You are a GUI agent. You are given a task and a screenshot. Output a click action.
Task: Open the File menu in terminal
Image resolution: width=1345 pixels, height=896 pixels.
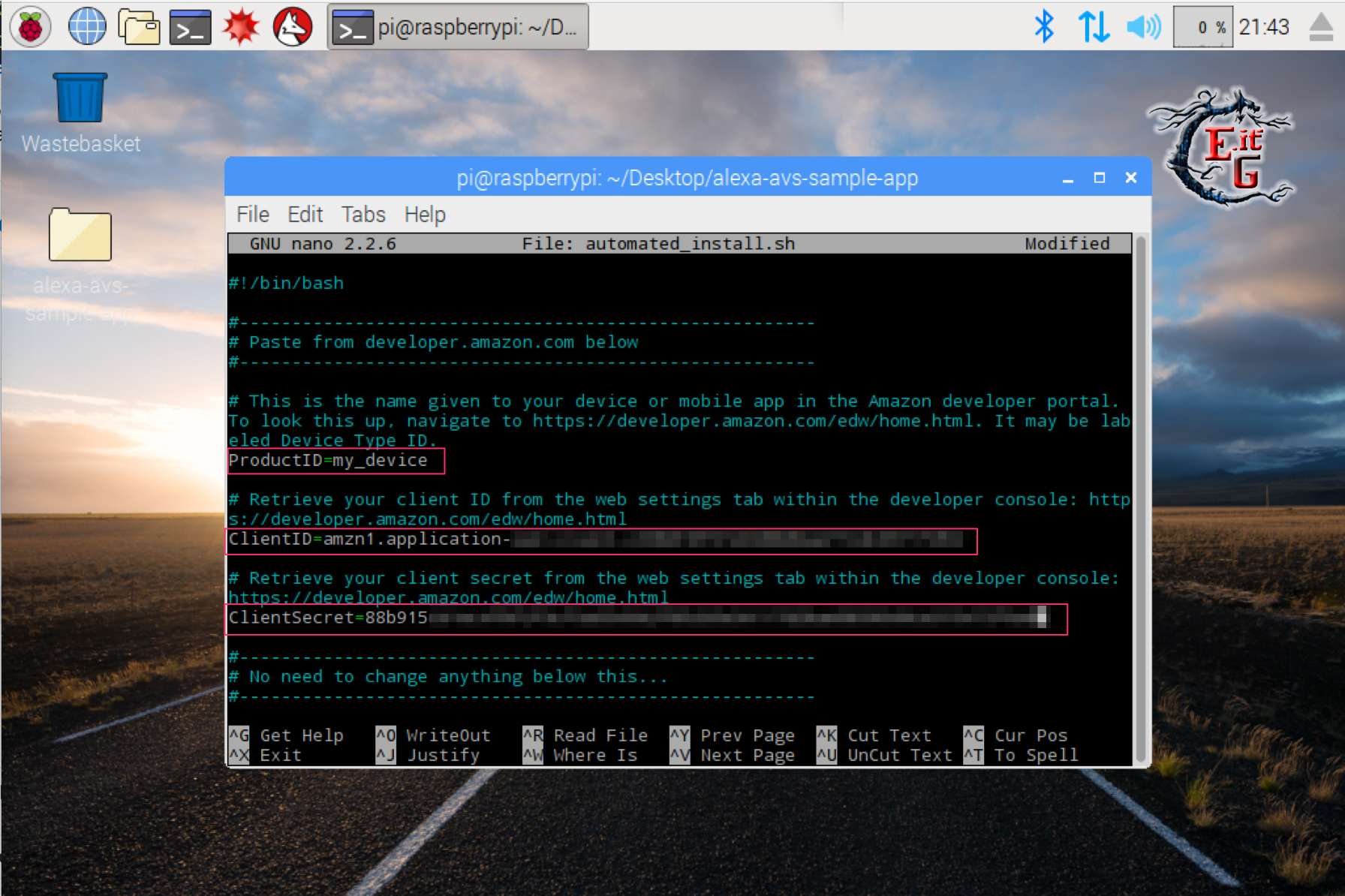pyautogui.click(x=253, y=215)
